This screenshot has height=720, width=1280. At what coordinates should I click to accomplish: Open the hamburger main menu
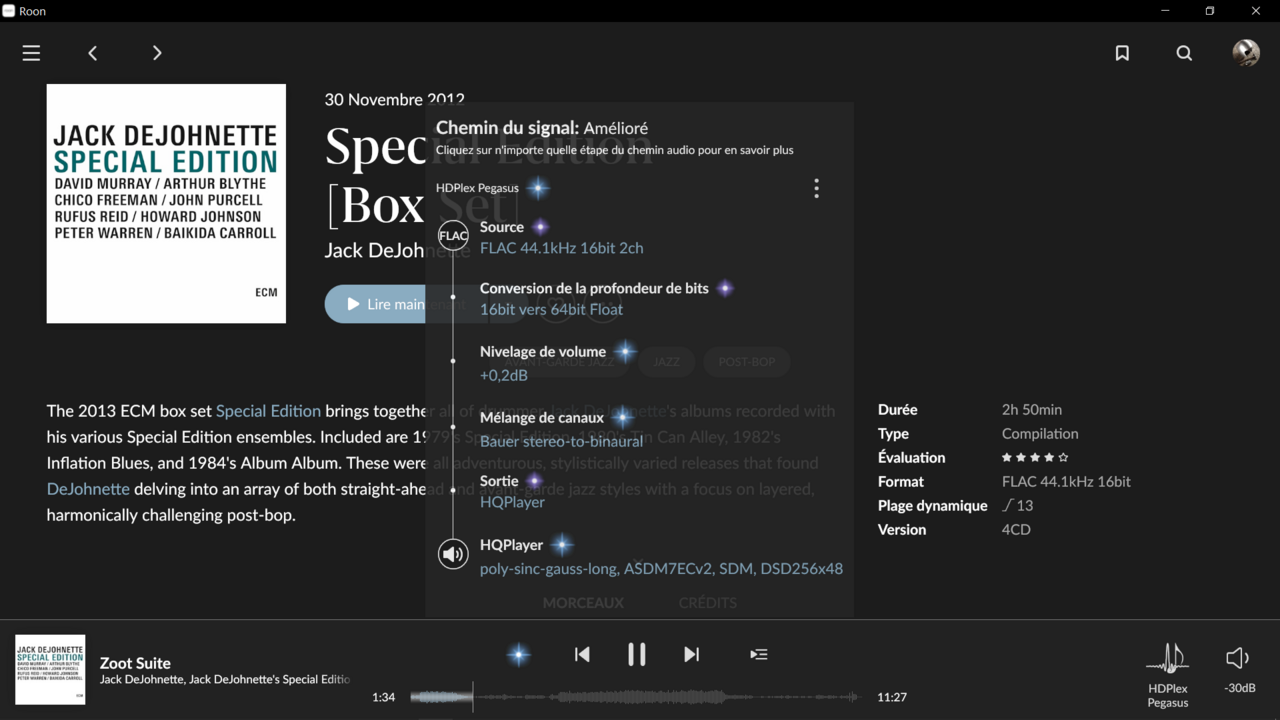click(x=32, y=53)
